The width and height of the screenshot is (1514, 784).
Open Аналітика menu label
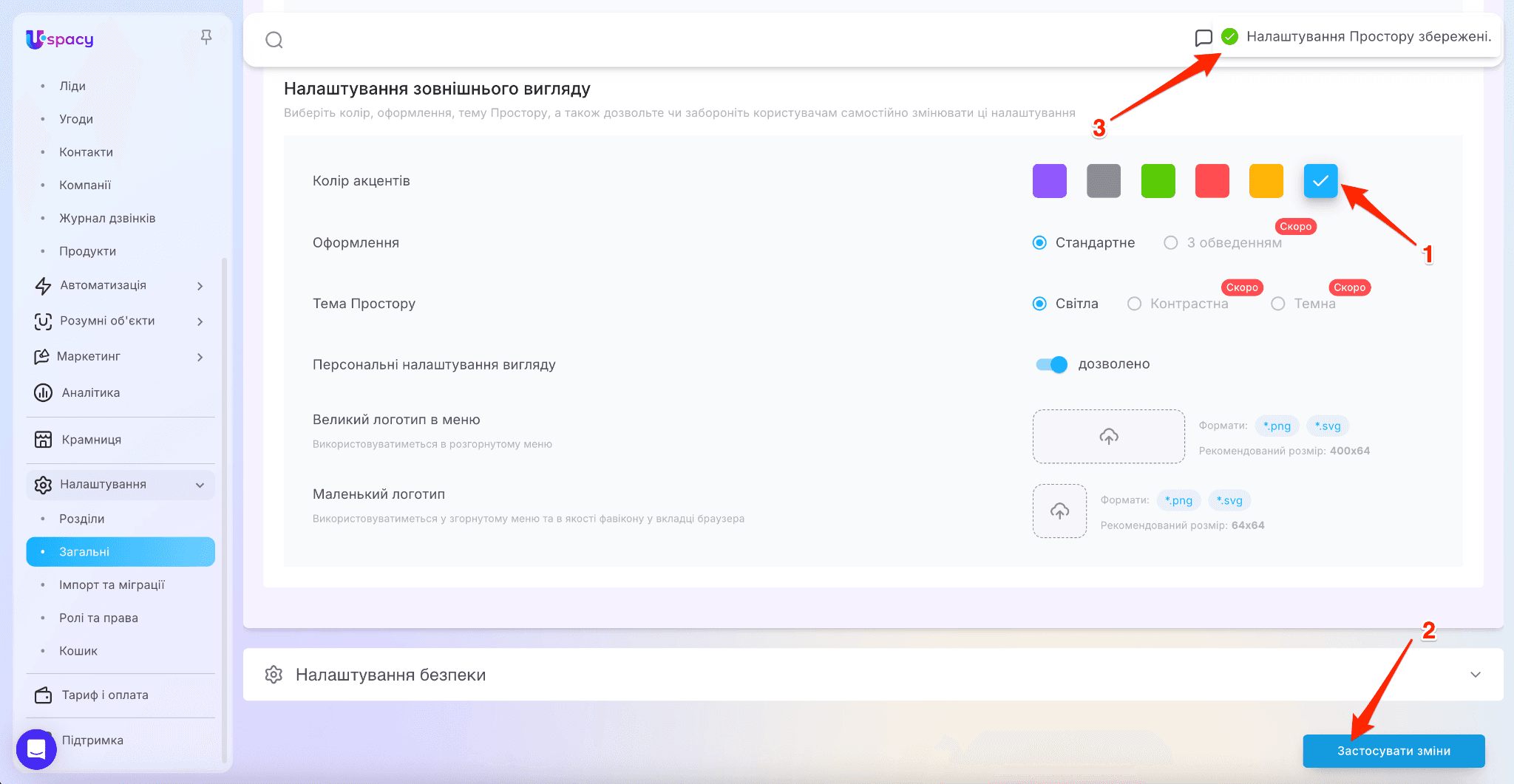91,392
